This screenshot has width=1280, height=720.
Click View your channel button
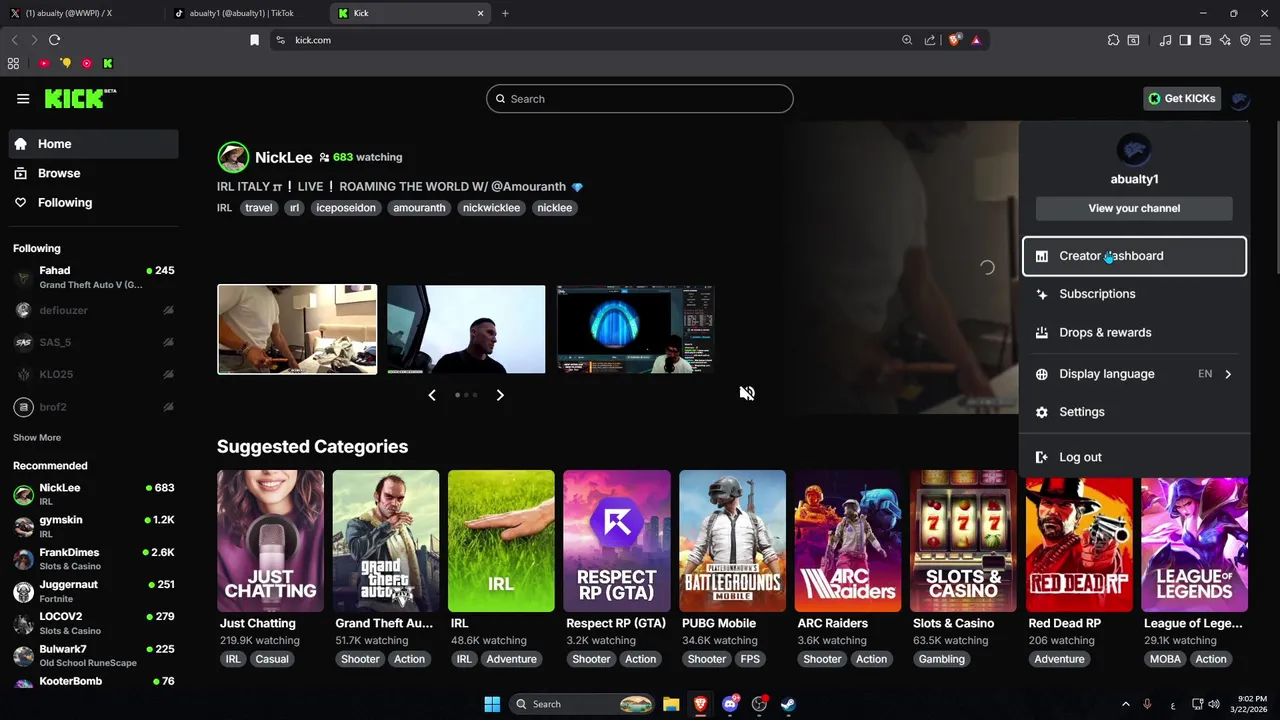pyautogui.click(x=1134, y=208)
